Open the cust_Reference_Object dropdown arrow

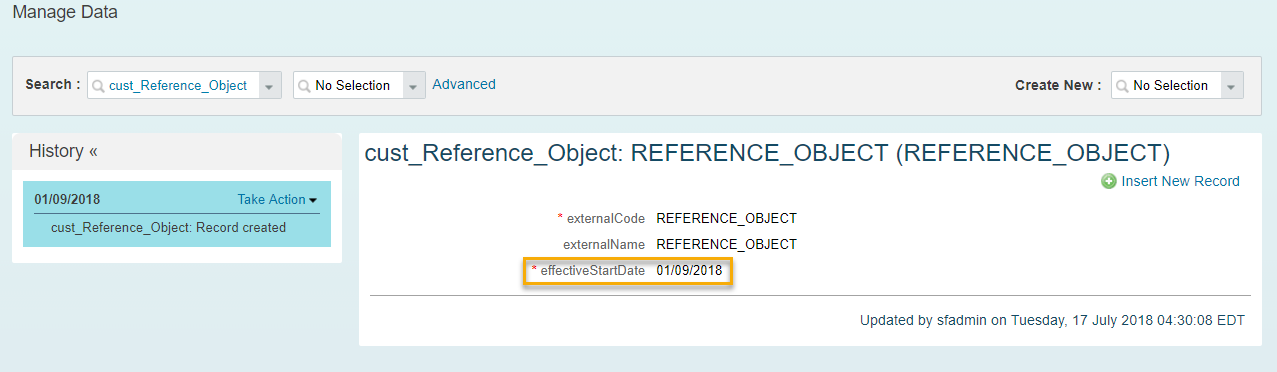pyautogui.click(x=270, y=86)
